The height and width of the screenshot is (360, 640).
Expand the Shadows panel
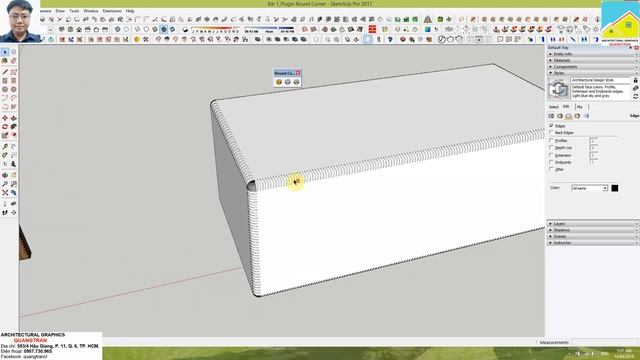coord(592,230)
